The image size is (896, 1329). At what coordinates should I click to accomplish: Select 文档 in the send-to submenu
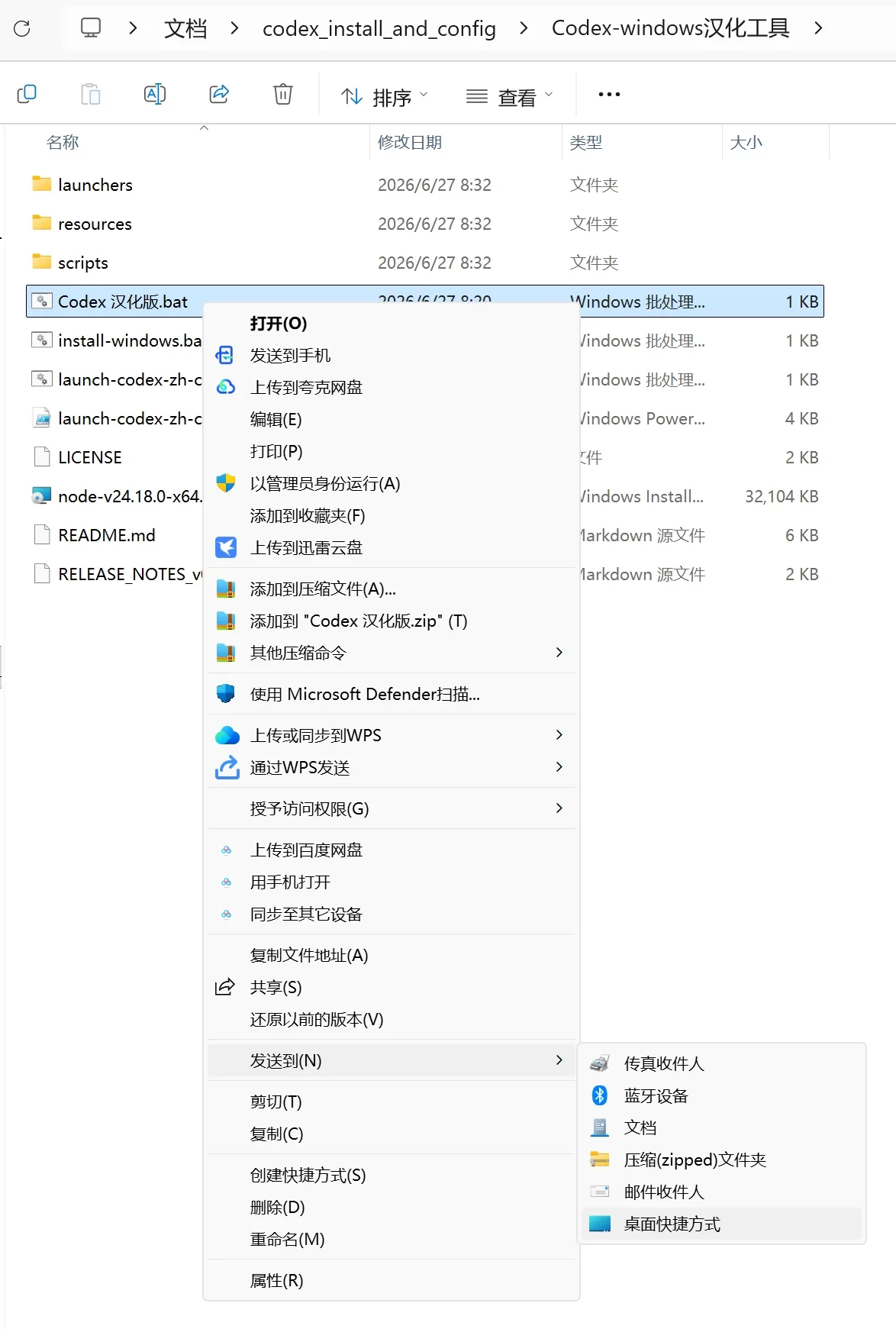(722, 1127)
